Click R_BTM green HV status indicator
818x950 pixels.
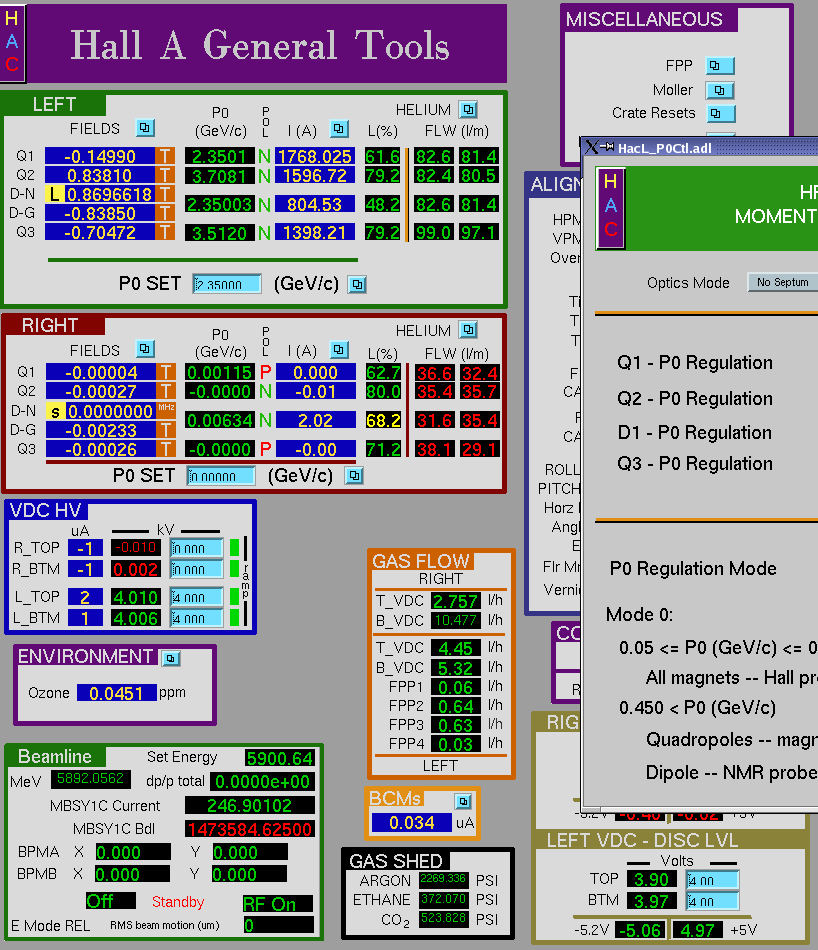pyautogui.click(x=234, y=569)
